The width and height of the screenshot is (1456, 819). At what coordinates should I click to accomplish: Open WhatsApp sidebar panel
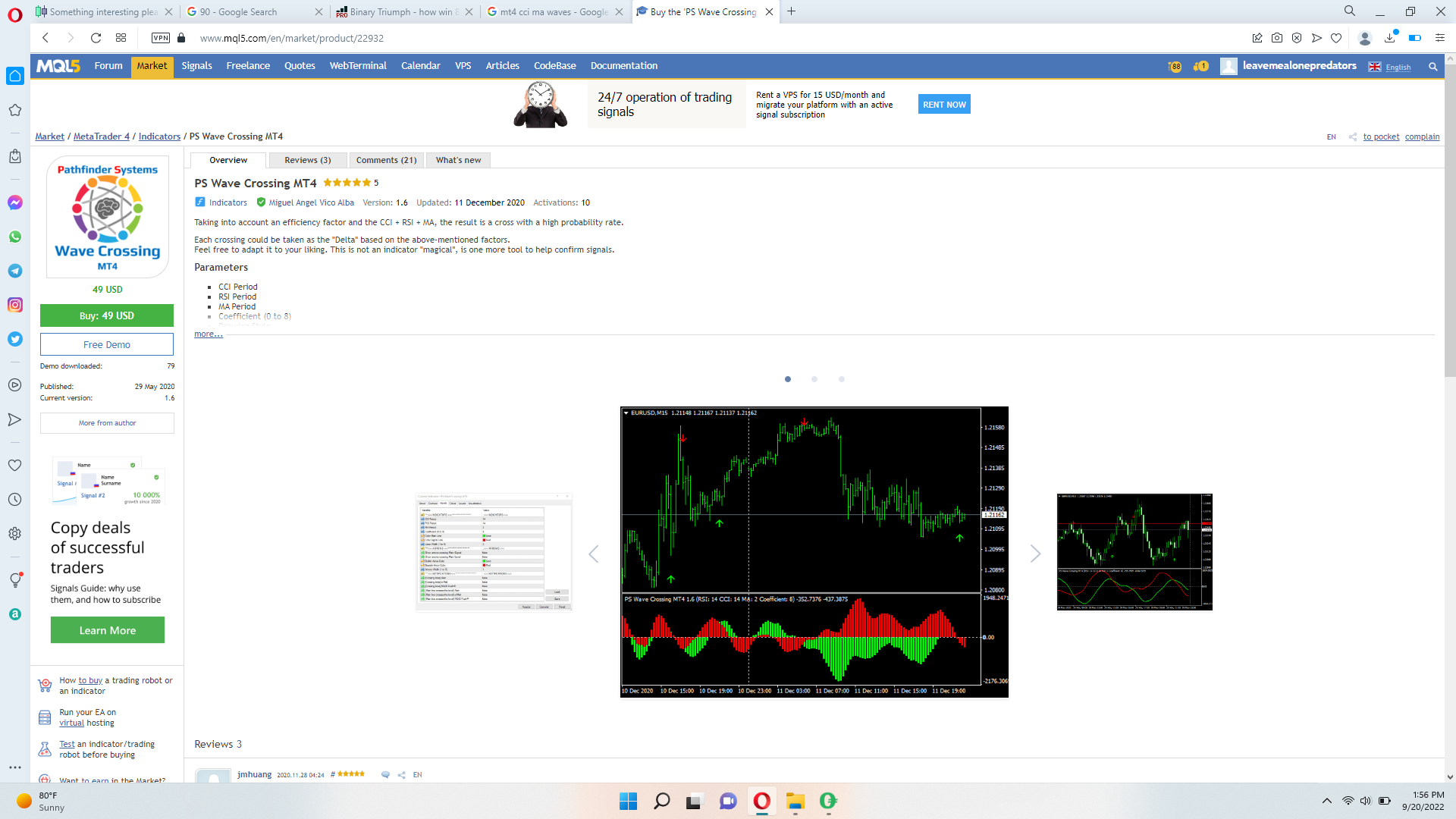coord(15,237)
